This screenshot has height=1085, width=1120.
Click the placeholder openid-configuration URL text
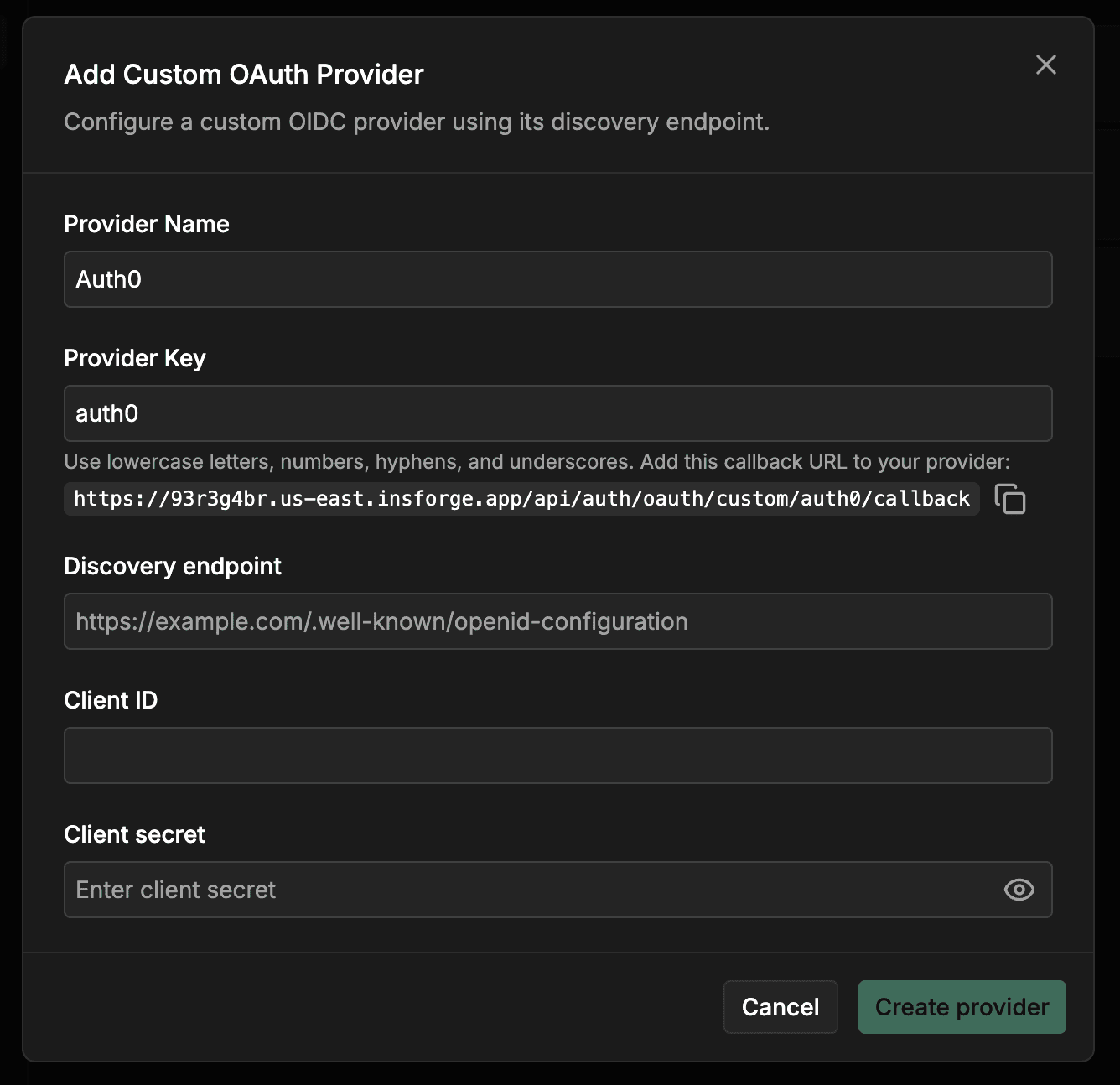pyautogui.click(x=381, y=621)
